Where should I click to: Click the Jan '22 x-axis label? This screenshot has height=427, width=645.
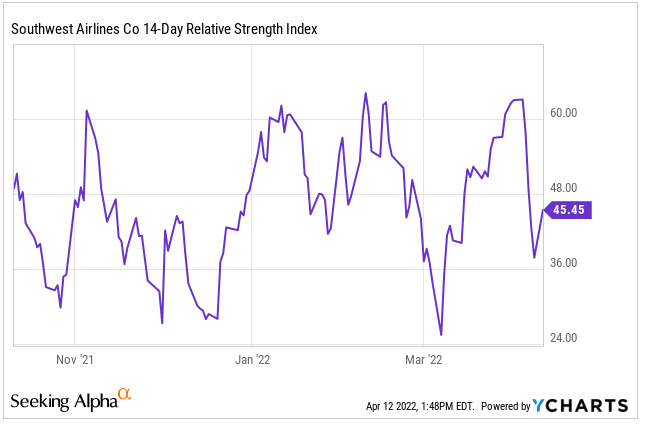tap(252, 358)
